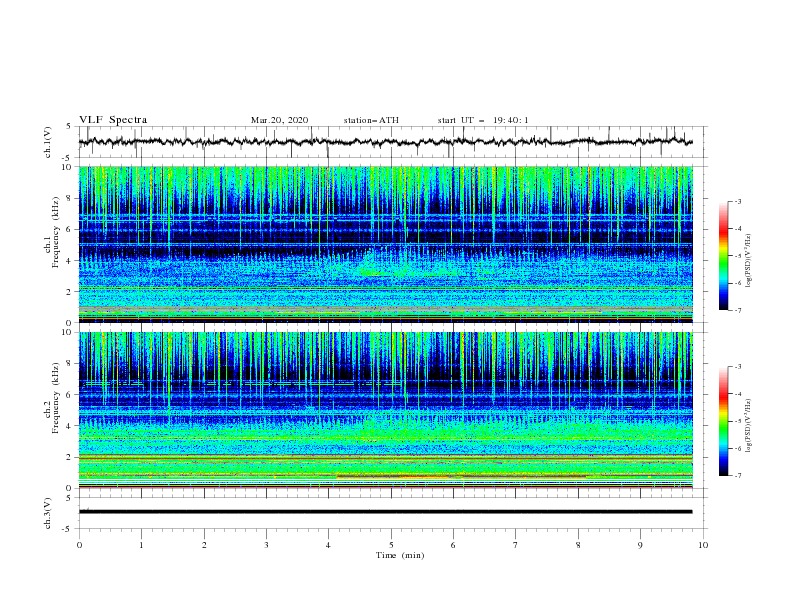
Task: Click the "ch.3(V)" waveform axis label
Action: tap(48, 513)
